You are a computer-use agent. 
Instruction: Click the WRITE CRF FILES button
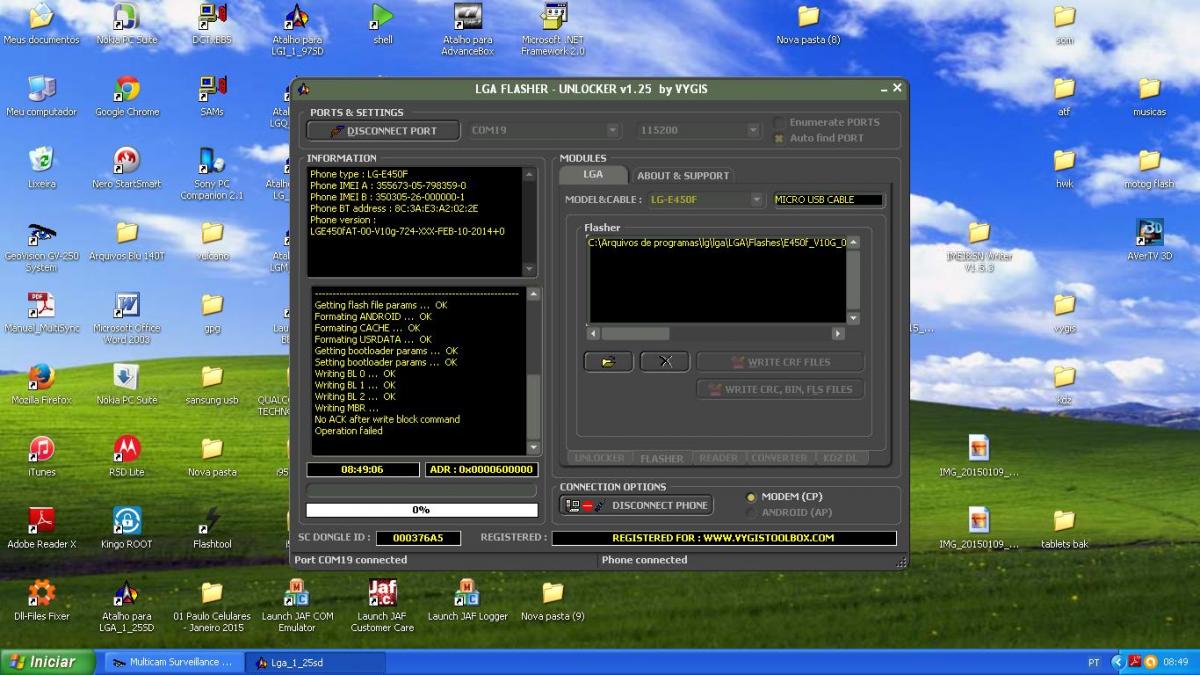[x=780, y=362]
